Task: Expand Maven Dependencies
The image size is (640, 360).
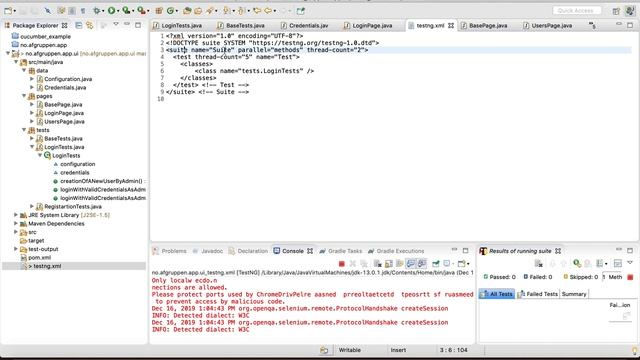Action: 16,223
